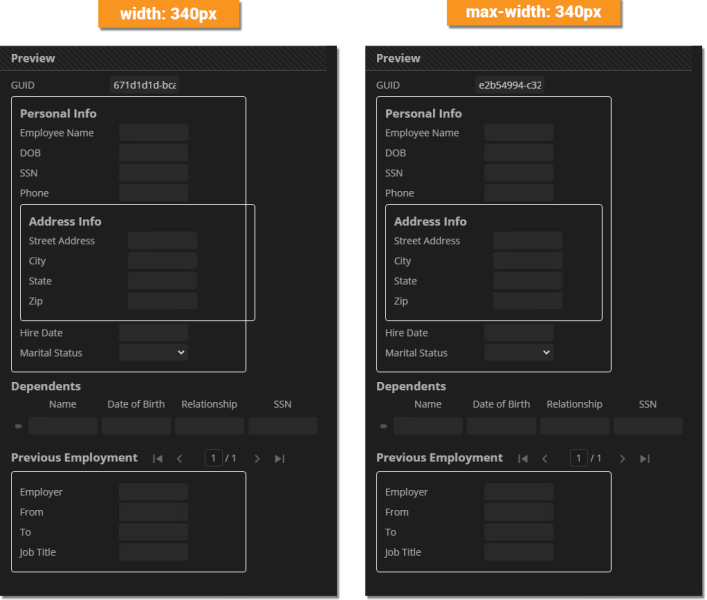Click Dependents Relationship cell in left preview
This screenshot has width=707, height=600.
coord(210,426)
